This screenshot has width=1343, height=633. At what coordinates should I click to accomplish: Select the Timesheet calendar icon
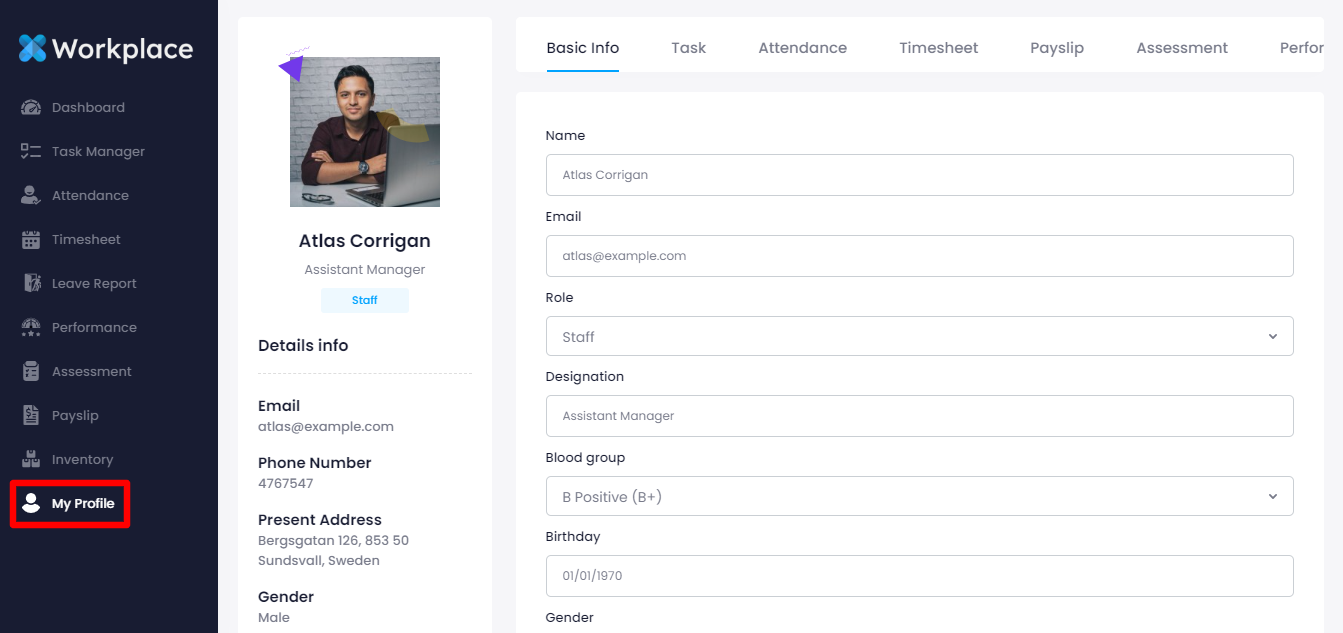pos(31,240)
